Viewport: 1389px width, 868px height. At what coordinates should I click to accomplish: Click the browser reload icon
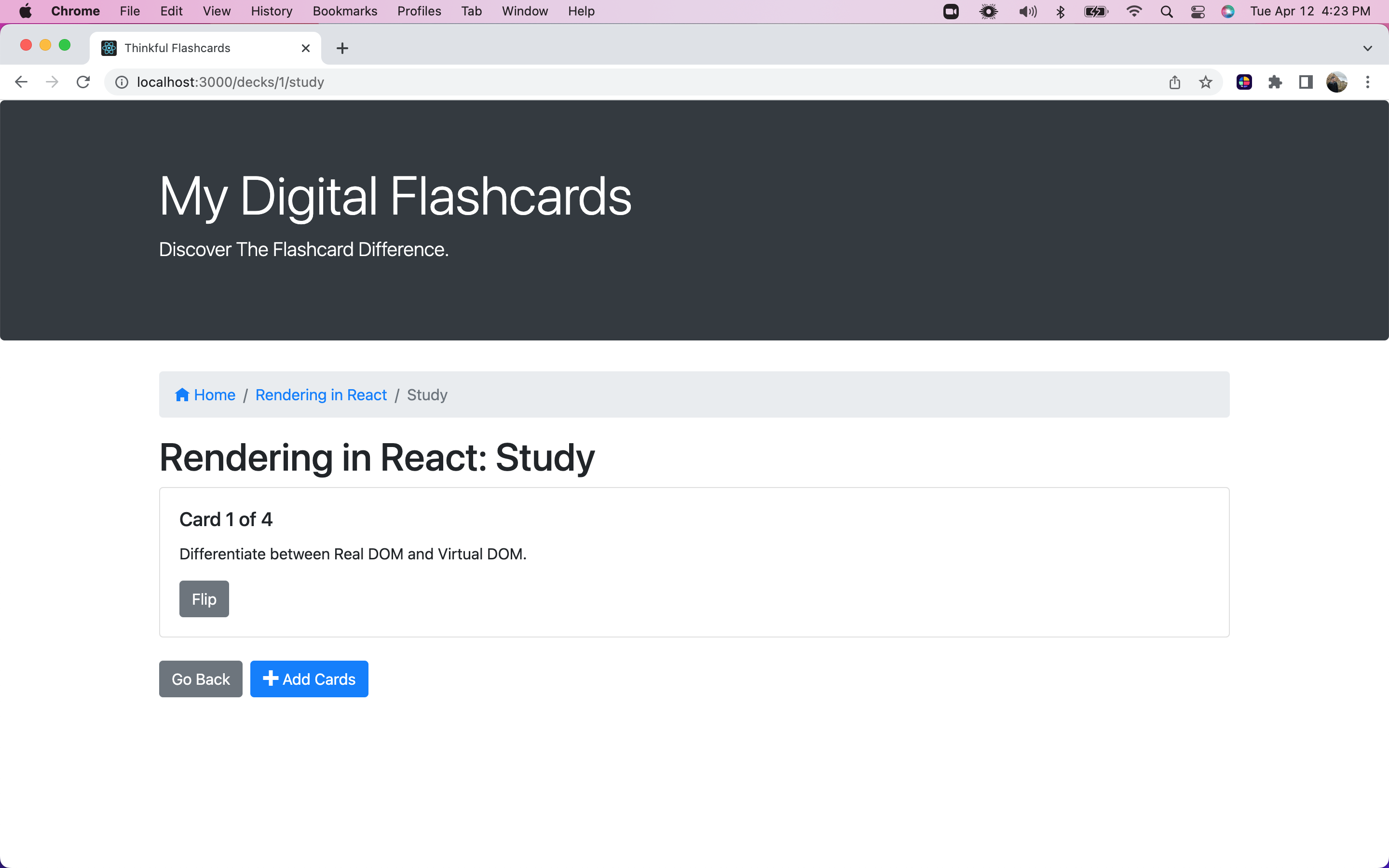(x=83, y=82)
